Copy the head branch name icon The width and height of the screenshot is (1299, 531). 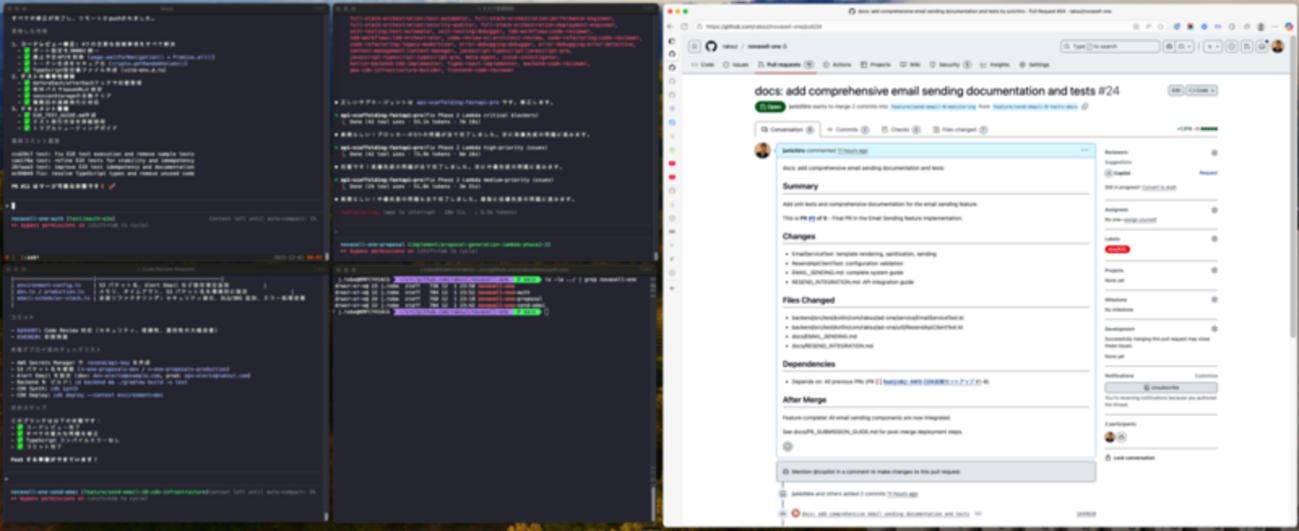tap(1085, 106)
